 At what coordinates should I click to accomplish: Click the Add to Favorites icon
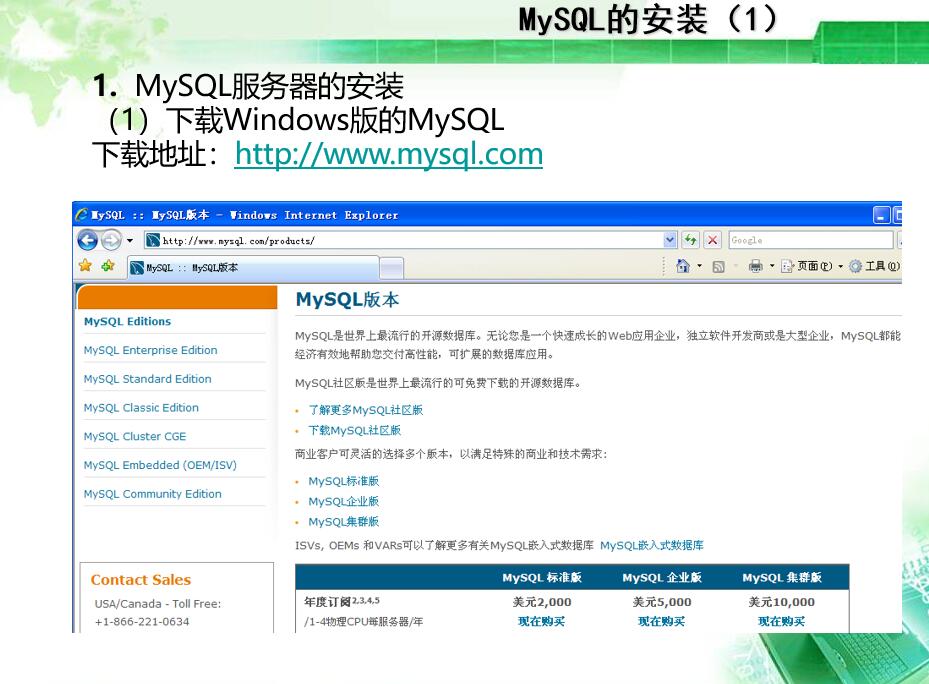[108, 266]
